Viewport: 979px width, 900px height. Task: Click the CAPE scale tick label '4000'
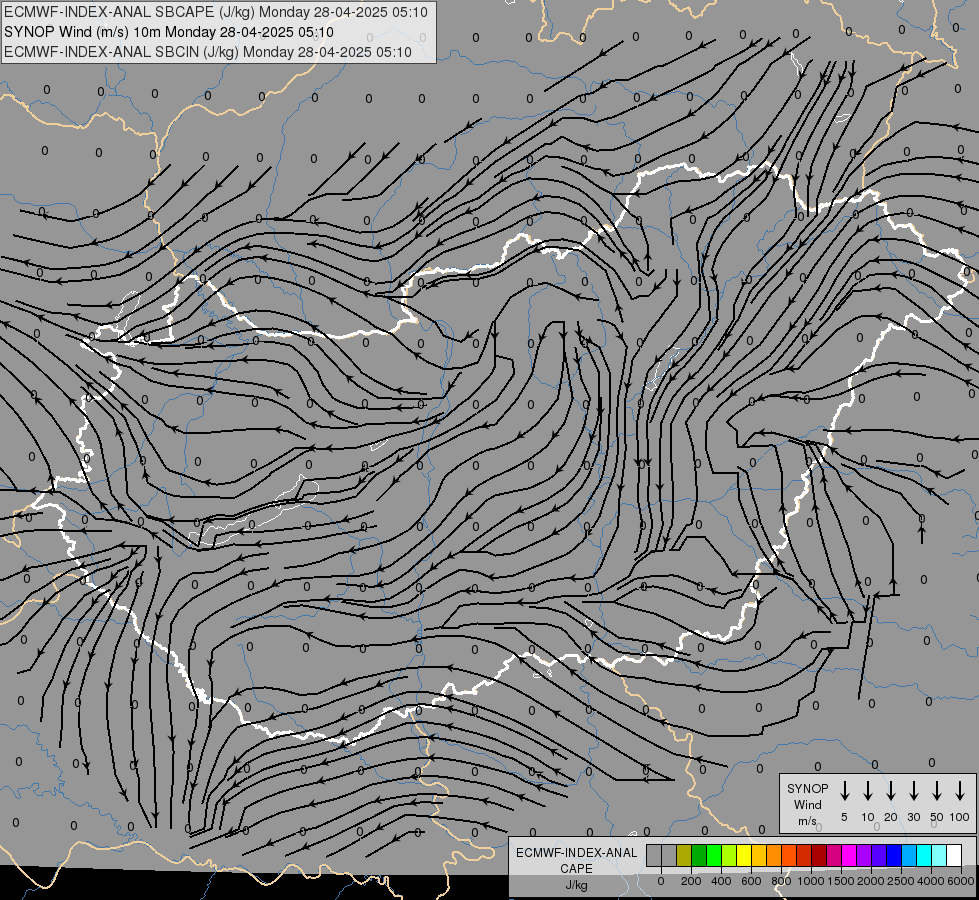point(931,881)
